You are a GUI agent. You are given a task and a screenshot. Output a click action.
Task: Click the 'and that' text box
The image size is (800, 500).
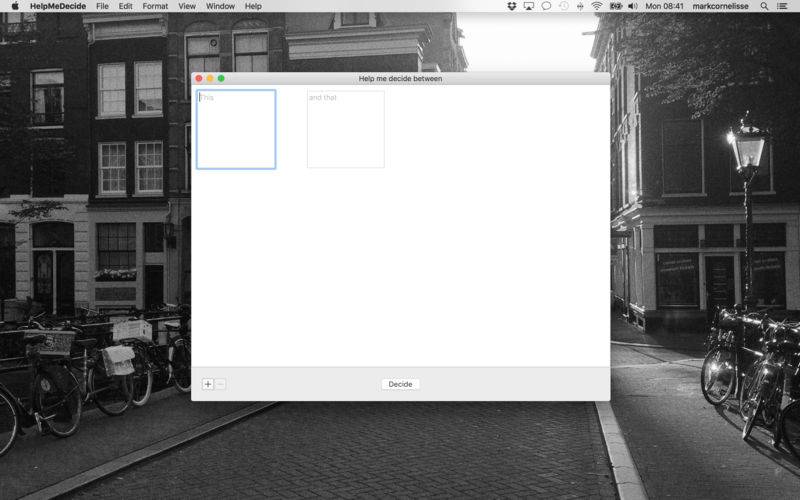[x=345, y=129]
